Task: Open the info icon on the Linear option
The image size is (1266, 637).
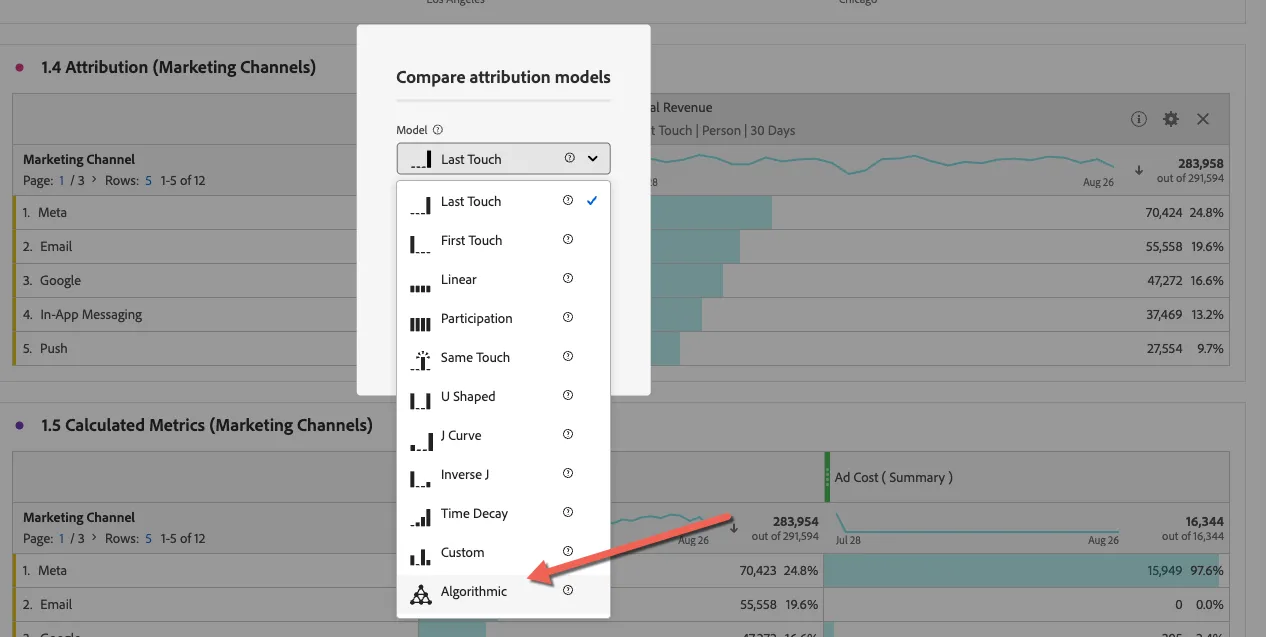Action: (x=568, y=279)
